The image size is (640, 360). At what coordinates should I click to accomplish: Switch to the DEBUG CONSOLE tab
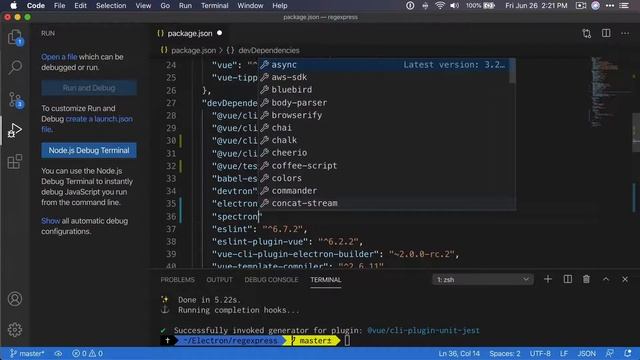[x=271, y=280]
